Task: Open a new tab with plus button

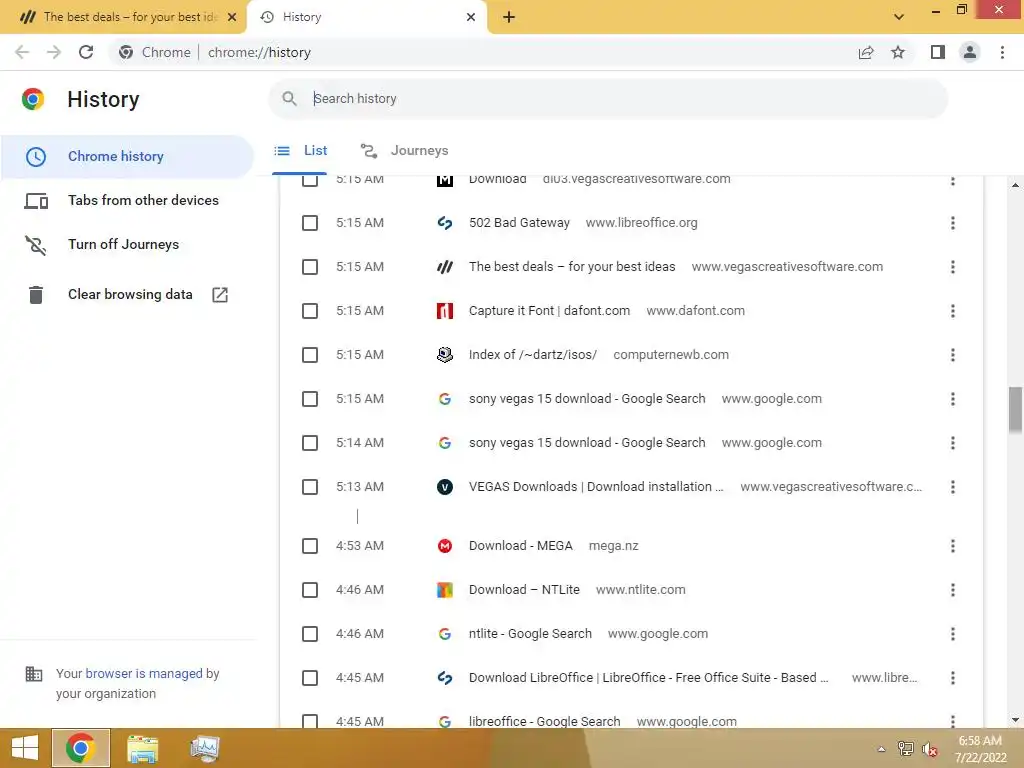Action: tap(509, 17)
